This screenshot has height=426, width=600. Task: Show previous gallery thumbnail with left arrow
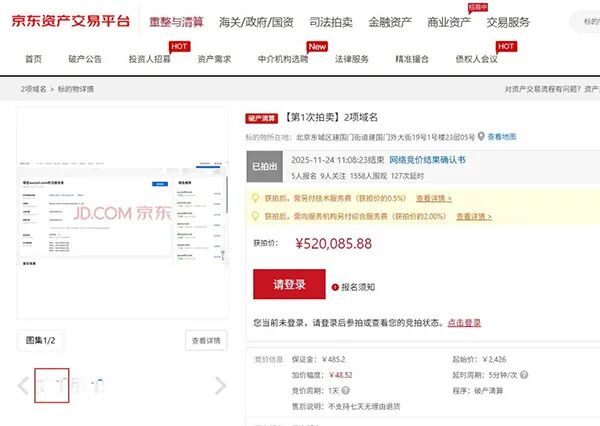click(23, 385)
